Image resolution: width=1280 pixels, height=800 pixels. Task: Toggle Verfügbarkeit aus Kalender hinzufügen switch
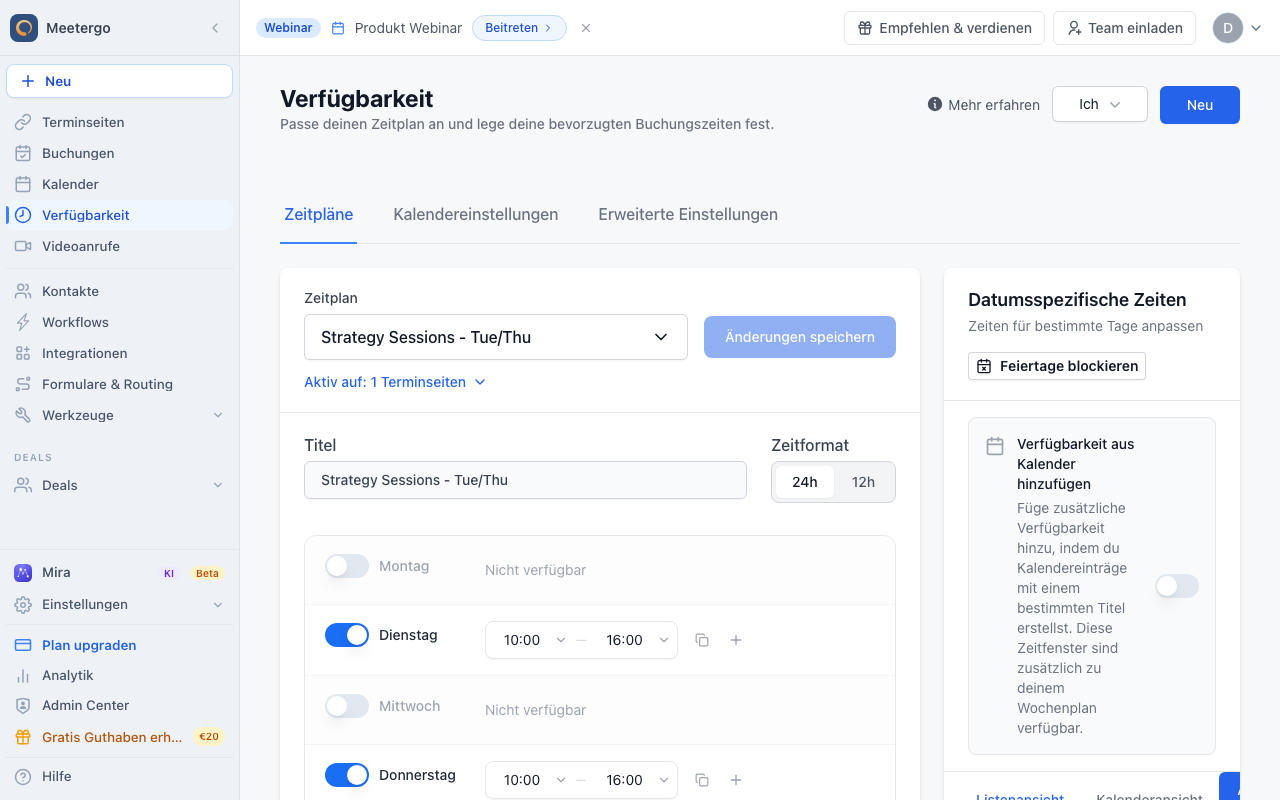point(1177,586)
